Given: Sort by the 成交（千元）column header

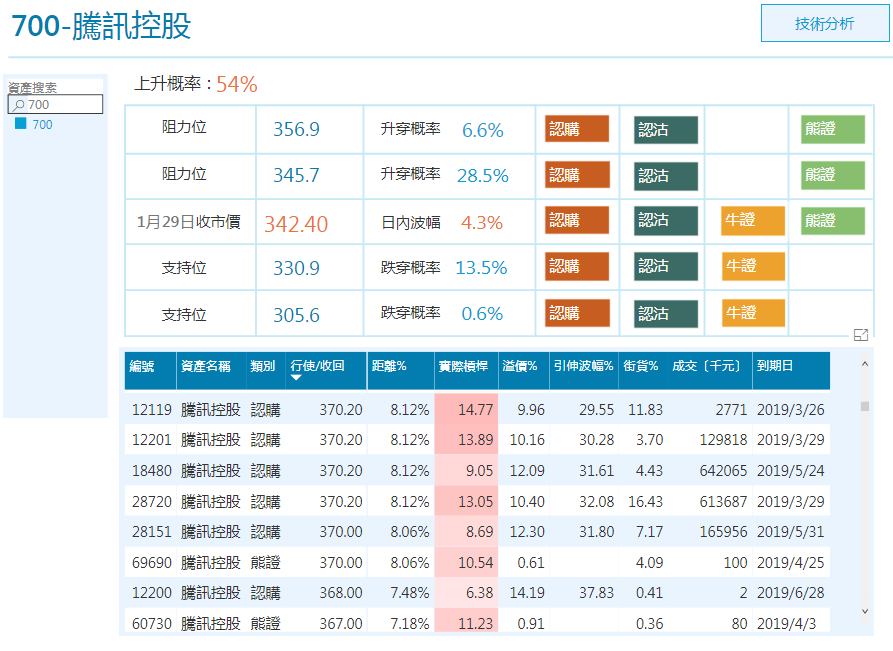Looking at the screenshot, I should (709, 371).
